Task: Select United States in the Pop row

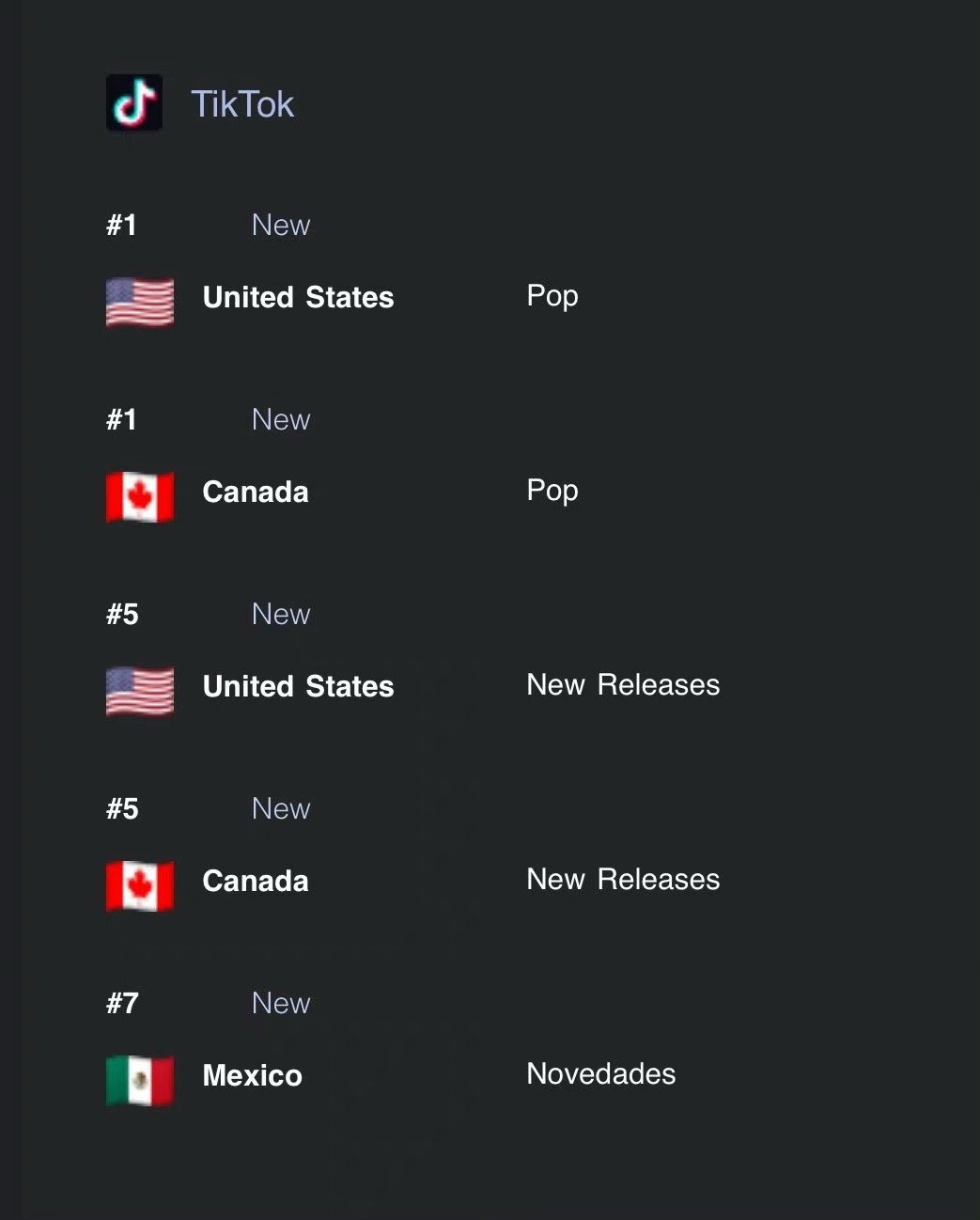Action: point(298,297)
